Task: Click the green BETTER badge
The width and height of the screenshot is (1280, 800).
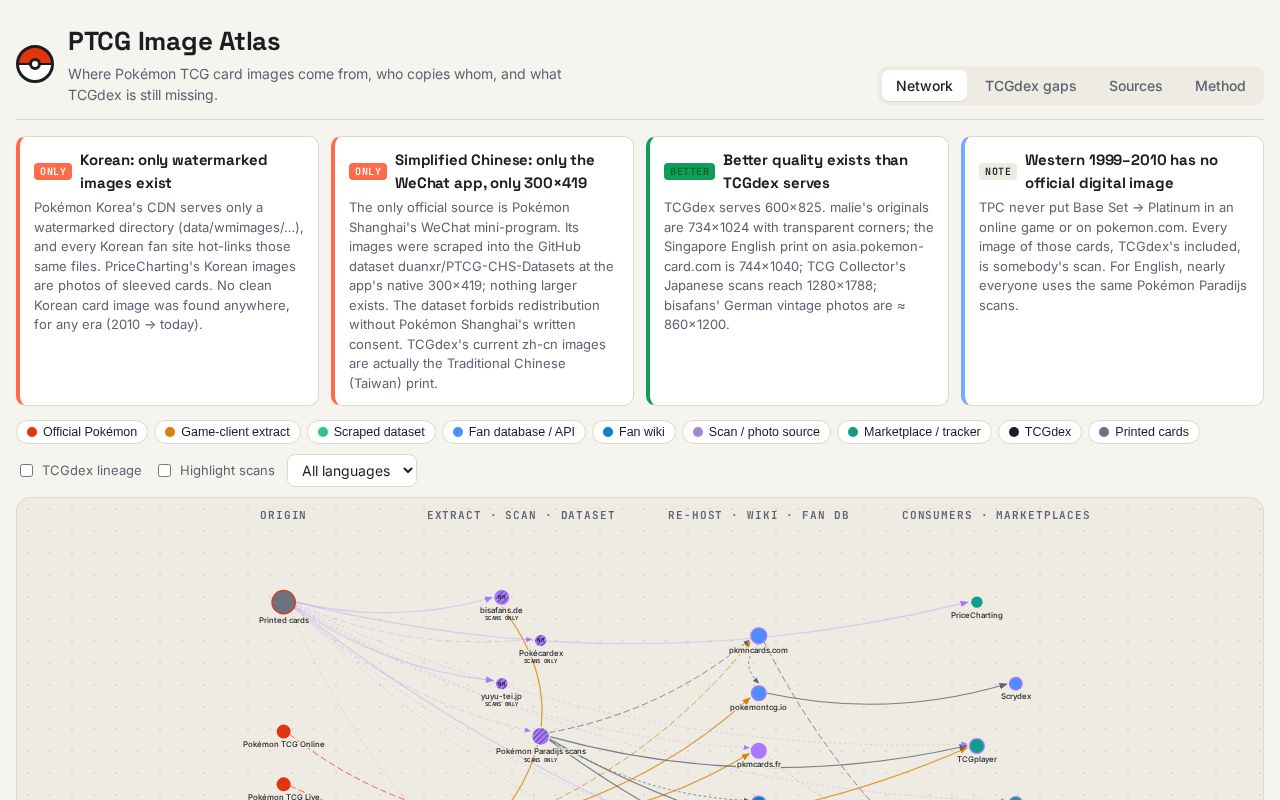Action: pos(690,171)
